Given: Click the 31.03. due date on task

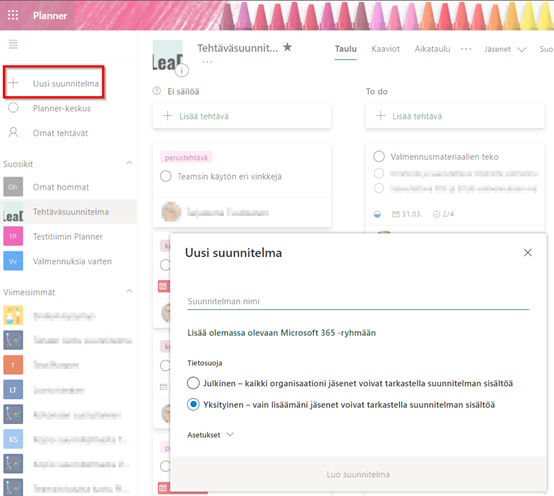Looking at the screenshot, I should (x=407, y=214).
